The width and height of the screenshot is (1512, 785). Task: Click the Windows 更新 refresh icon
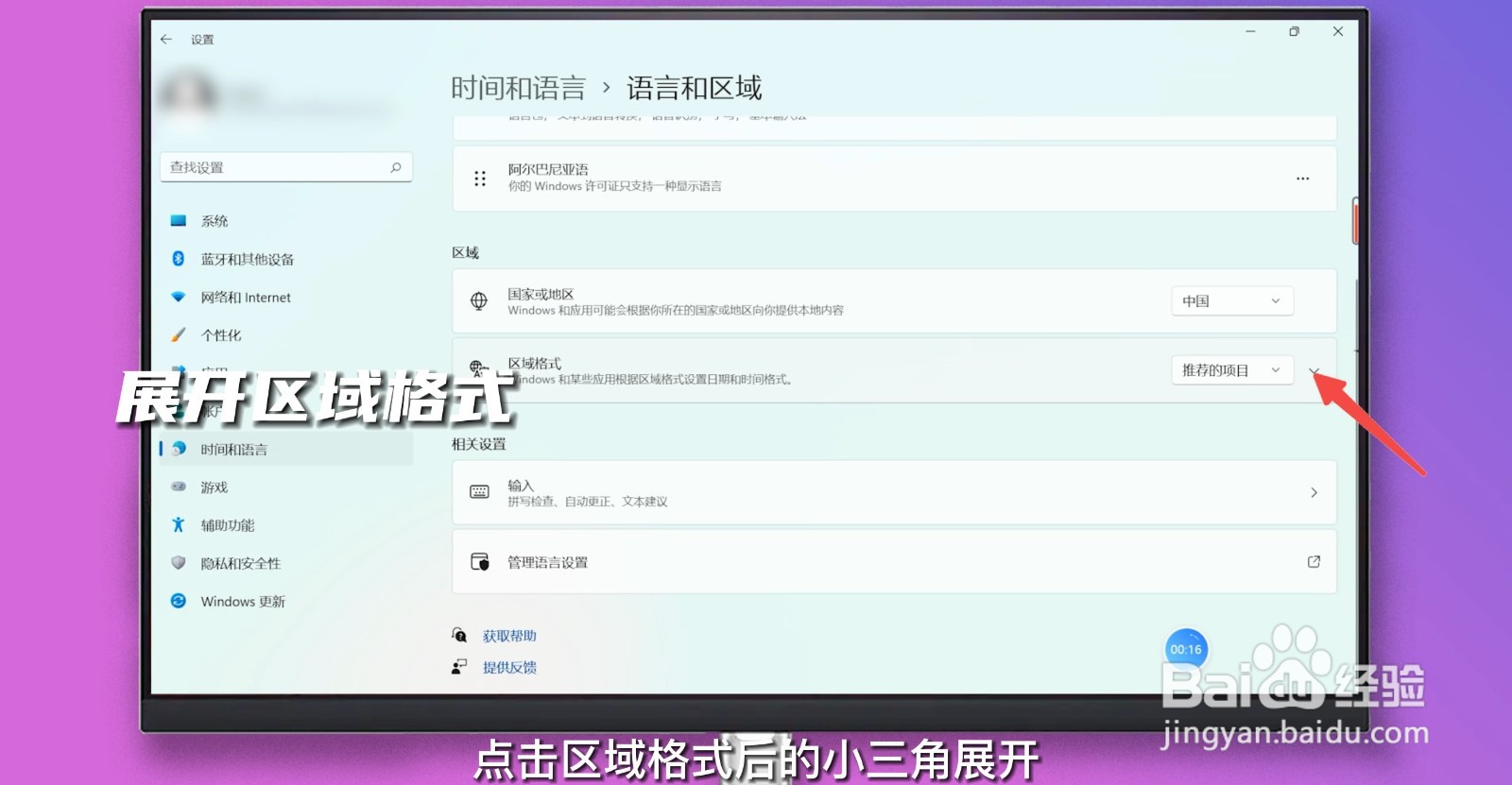179,601
